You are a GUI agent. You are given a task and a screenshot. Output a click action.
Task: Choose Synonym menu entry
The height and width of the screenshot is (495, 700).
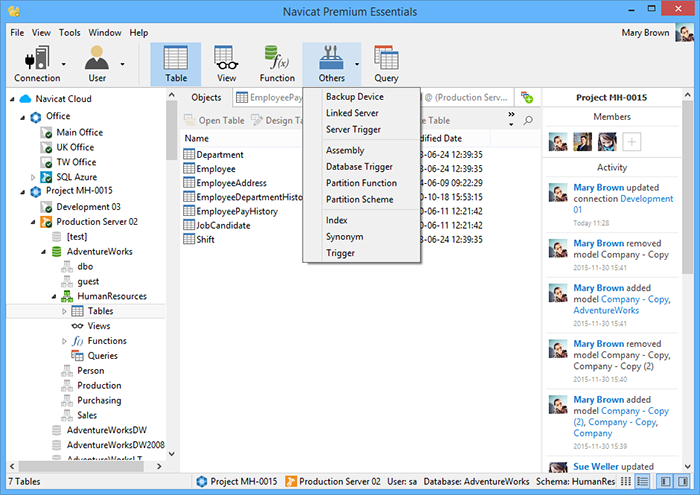[362, 237]
